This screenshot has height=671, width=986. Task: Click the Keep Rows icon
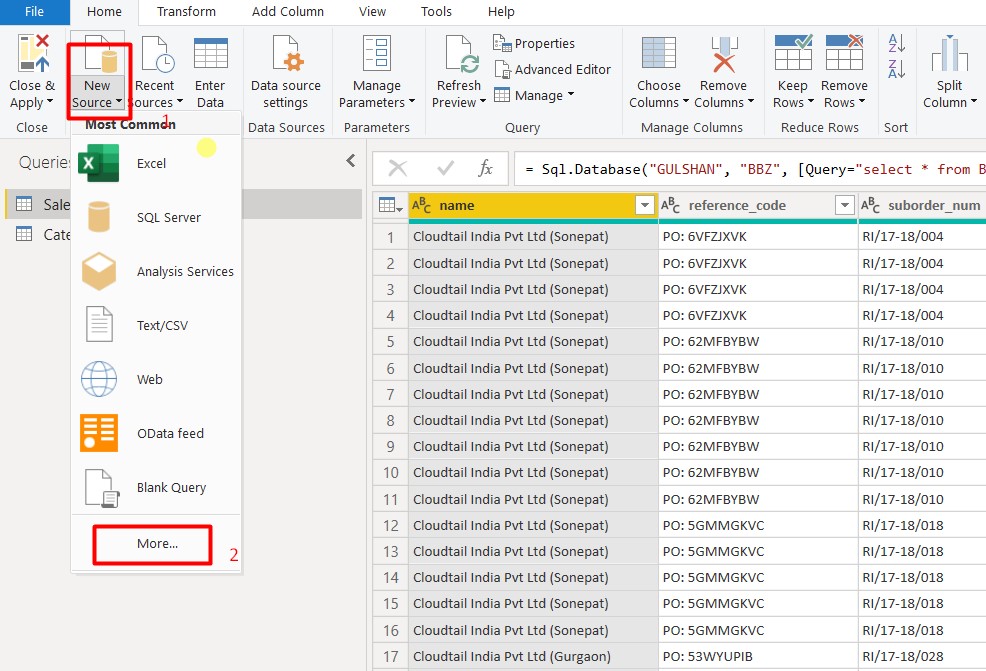tap(793, 52)
